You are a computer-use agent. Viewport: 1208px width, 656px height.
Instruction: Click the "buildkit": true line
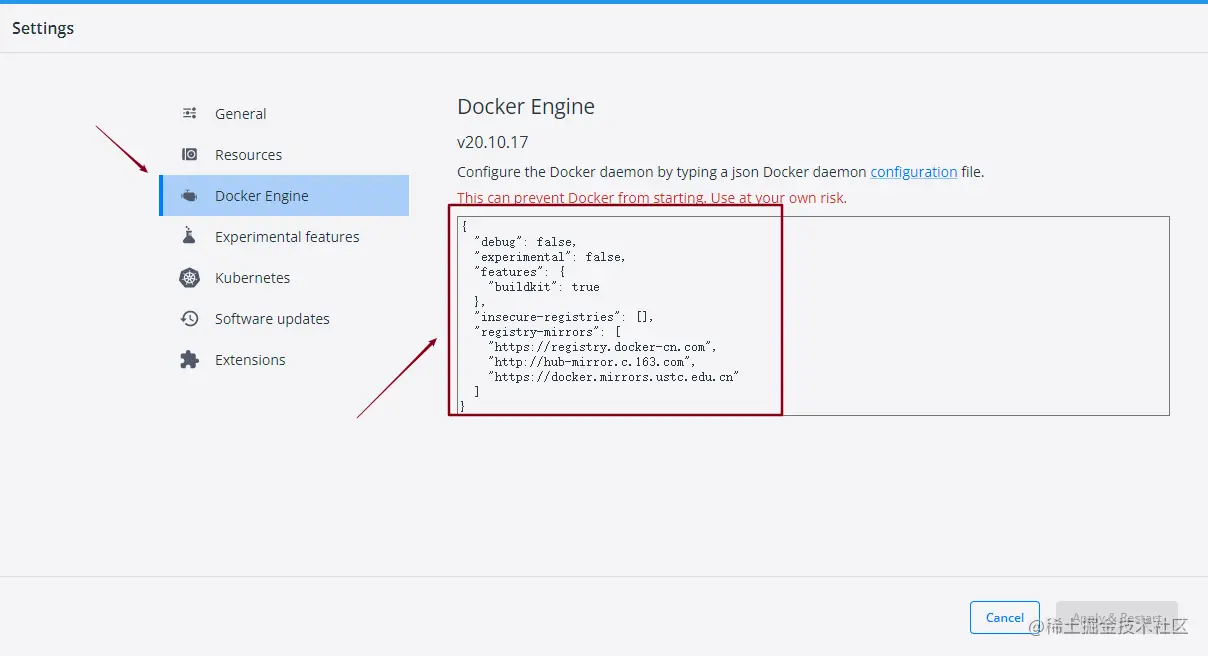pos(544,287)
